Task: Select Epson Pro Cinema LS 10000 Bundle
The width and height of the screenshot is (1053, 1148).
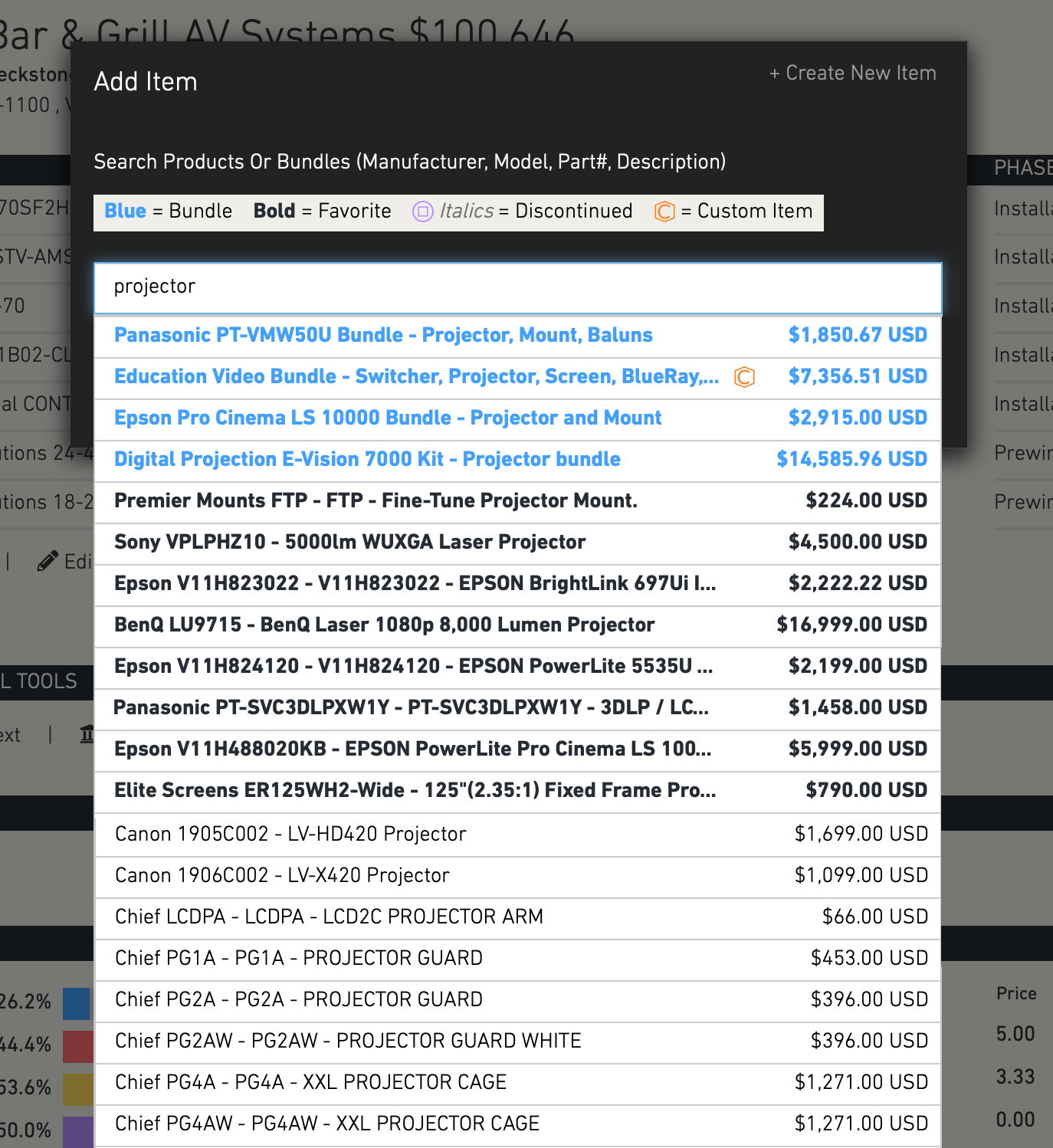Action: tap(517, 418)
